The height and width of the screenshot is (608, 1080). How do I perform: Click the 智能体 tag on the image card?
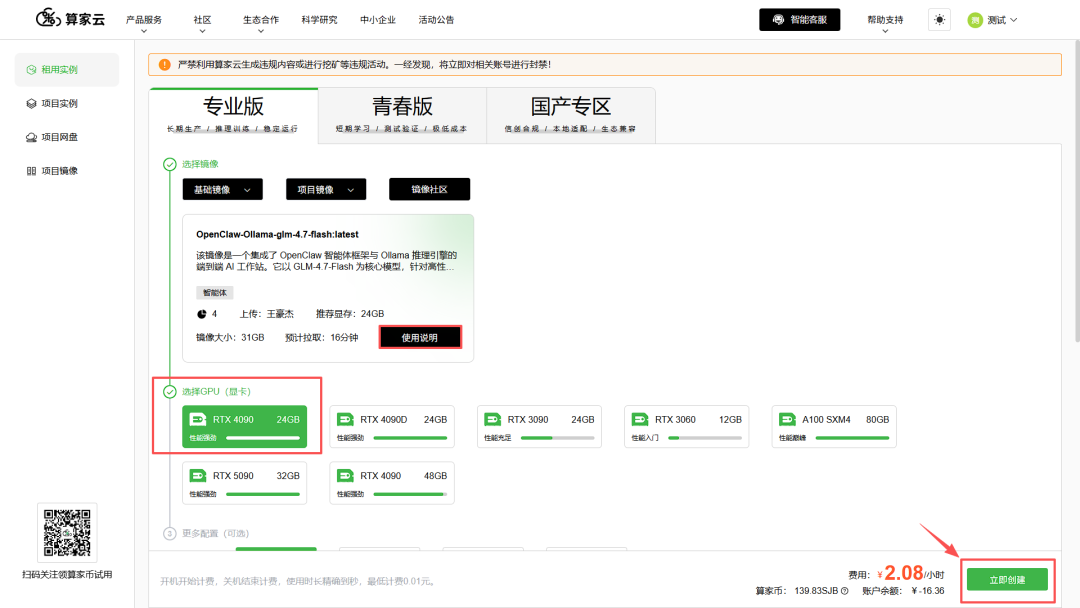(x=215, y=293)
